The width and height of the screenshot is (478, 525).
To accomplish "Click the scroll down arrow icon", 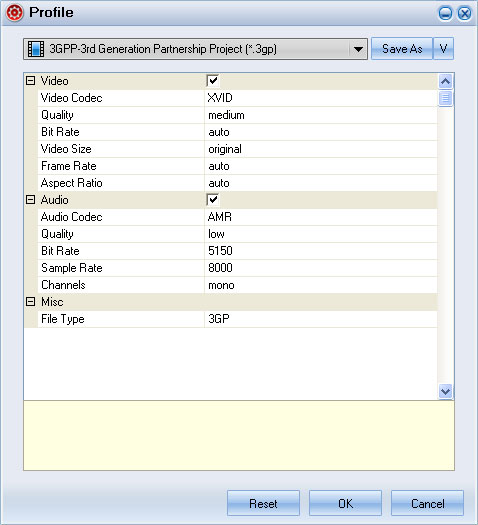I will [x=445, y=391].
